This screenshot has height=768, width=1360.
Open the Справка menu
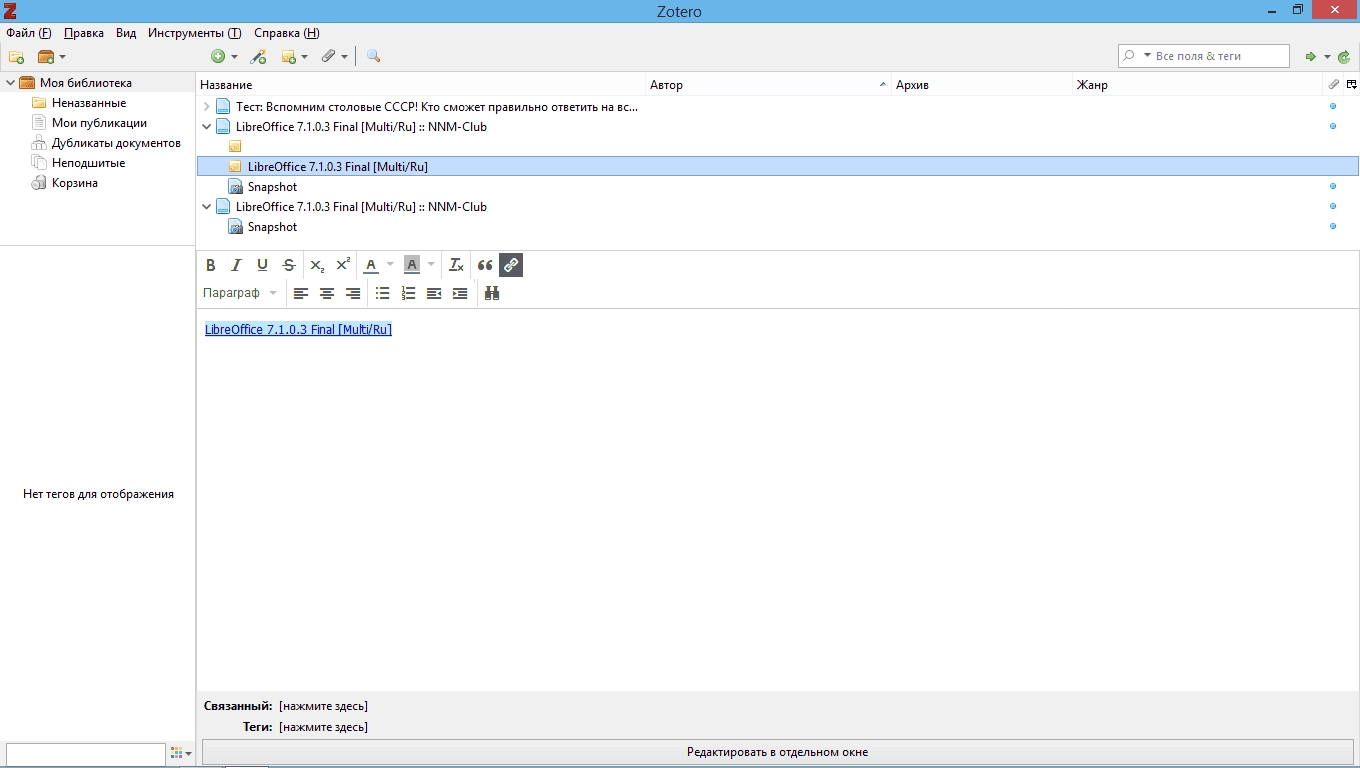point(287,33)
